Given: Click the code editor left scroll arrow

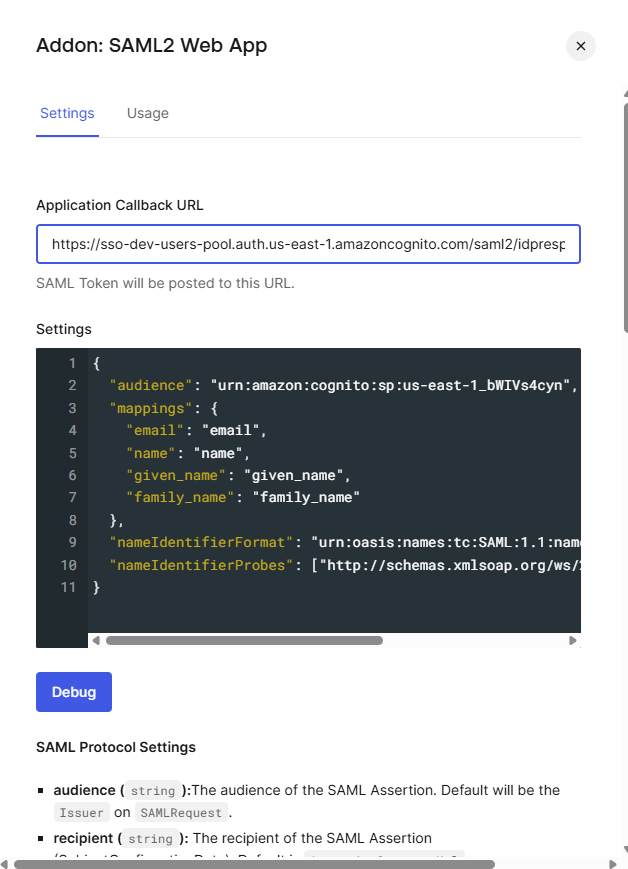Looking at the screenshot, I should coord(96,641).
